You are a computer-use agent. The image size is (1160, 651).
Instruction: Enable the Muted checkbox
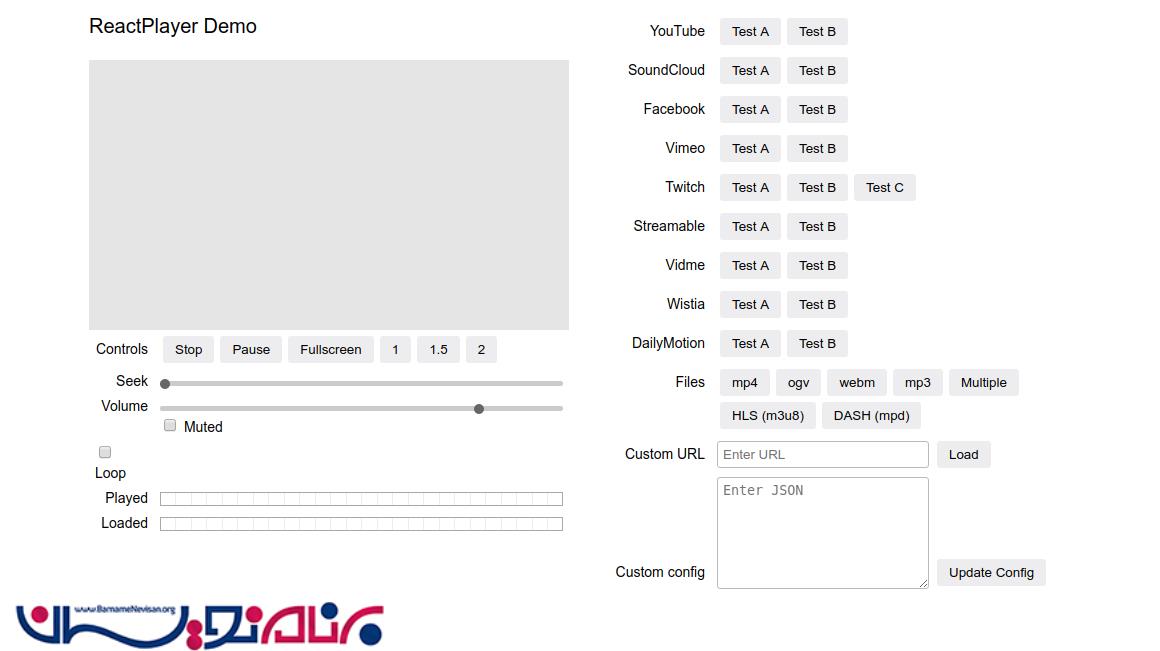pyautogui.click(x=170, y=425)
